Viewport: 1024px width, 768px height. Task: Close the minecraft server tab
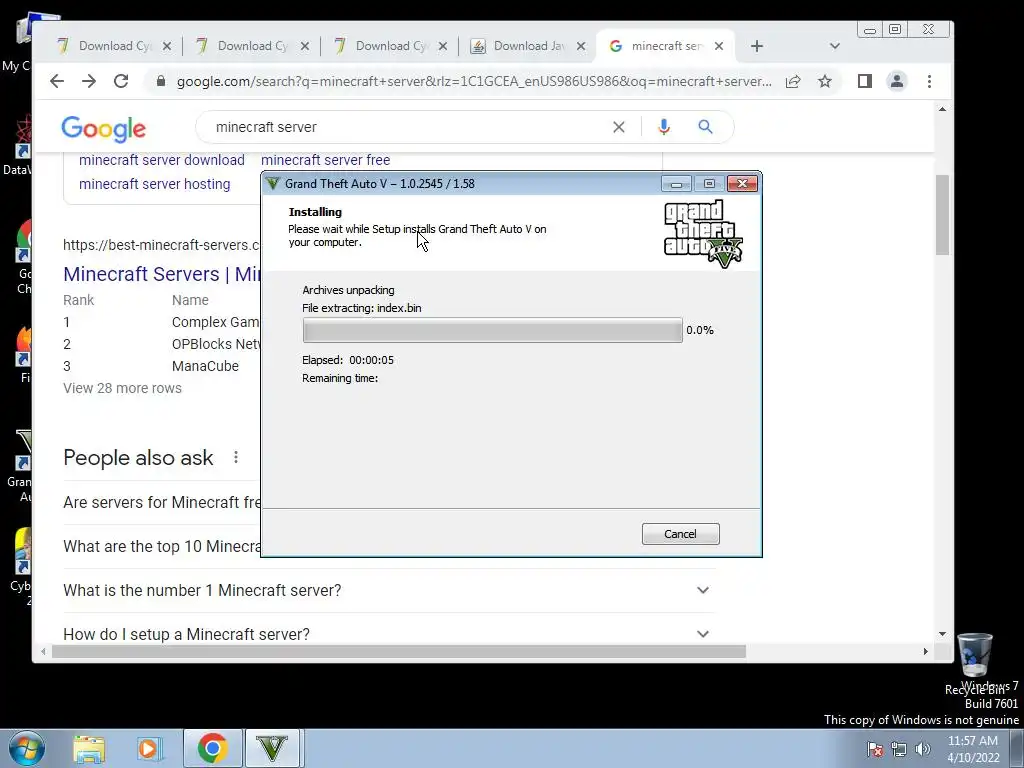(719, 46)
